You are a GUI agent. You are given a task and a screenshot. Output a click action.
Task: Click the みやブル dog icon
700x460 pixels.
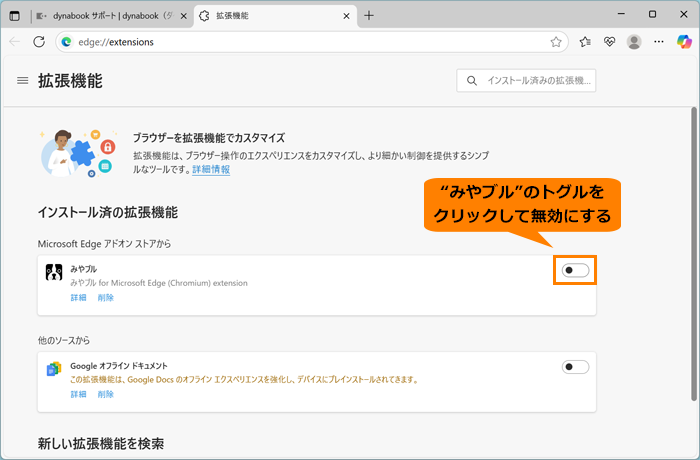pos(54,272)
